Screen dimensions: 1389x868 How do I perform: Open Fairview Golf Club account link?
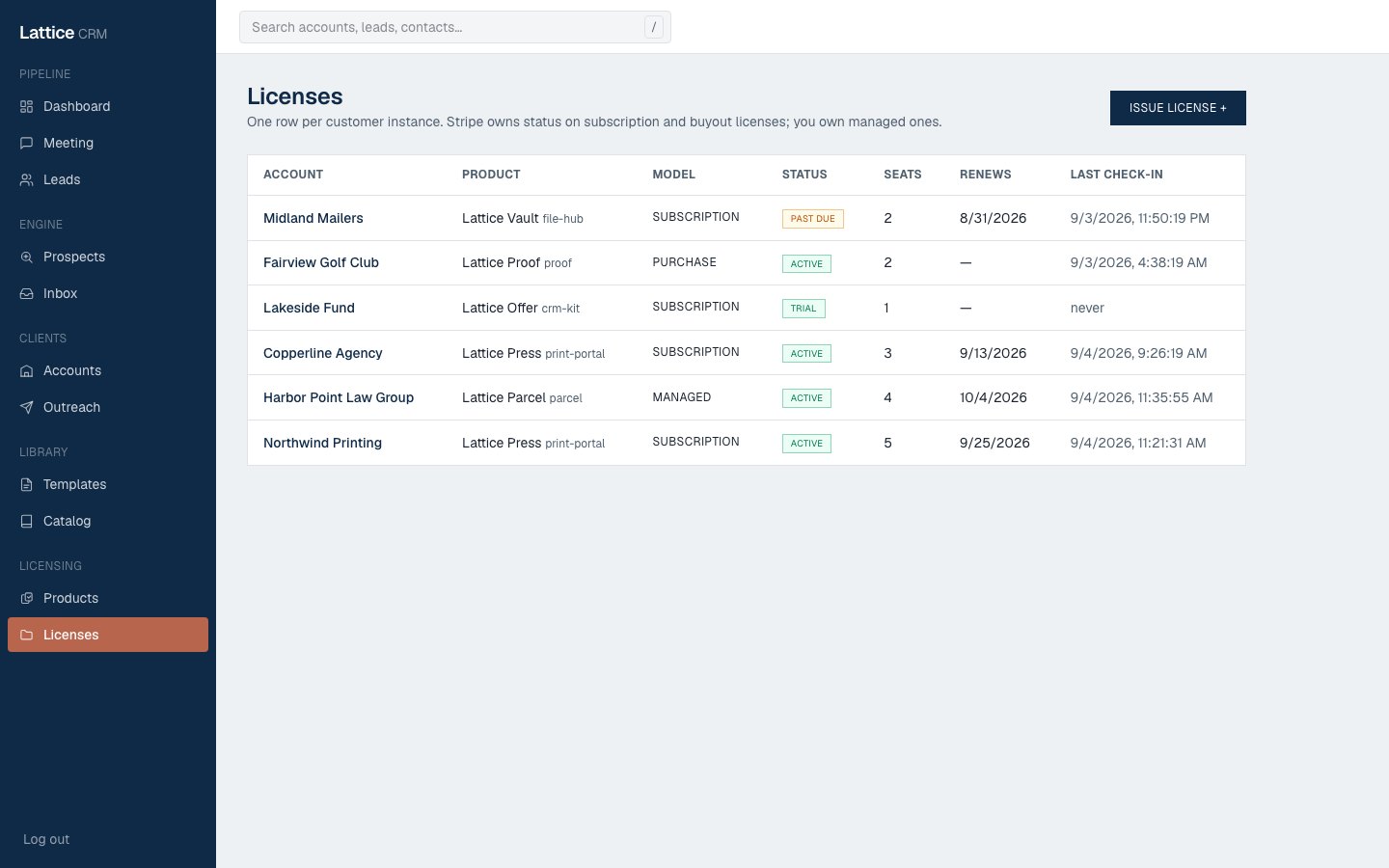coord(321,262)
